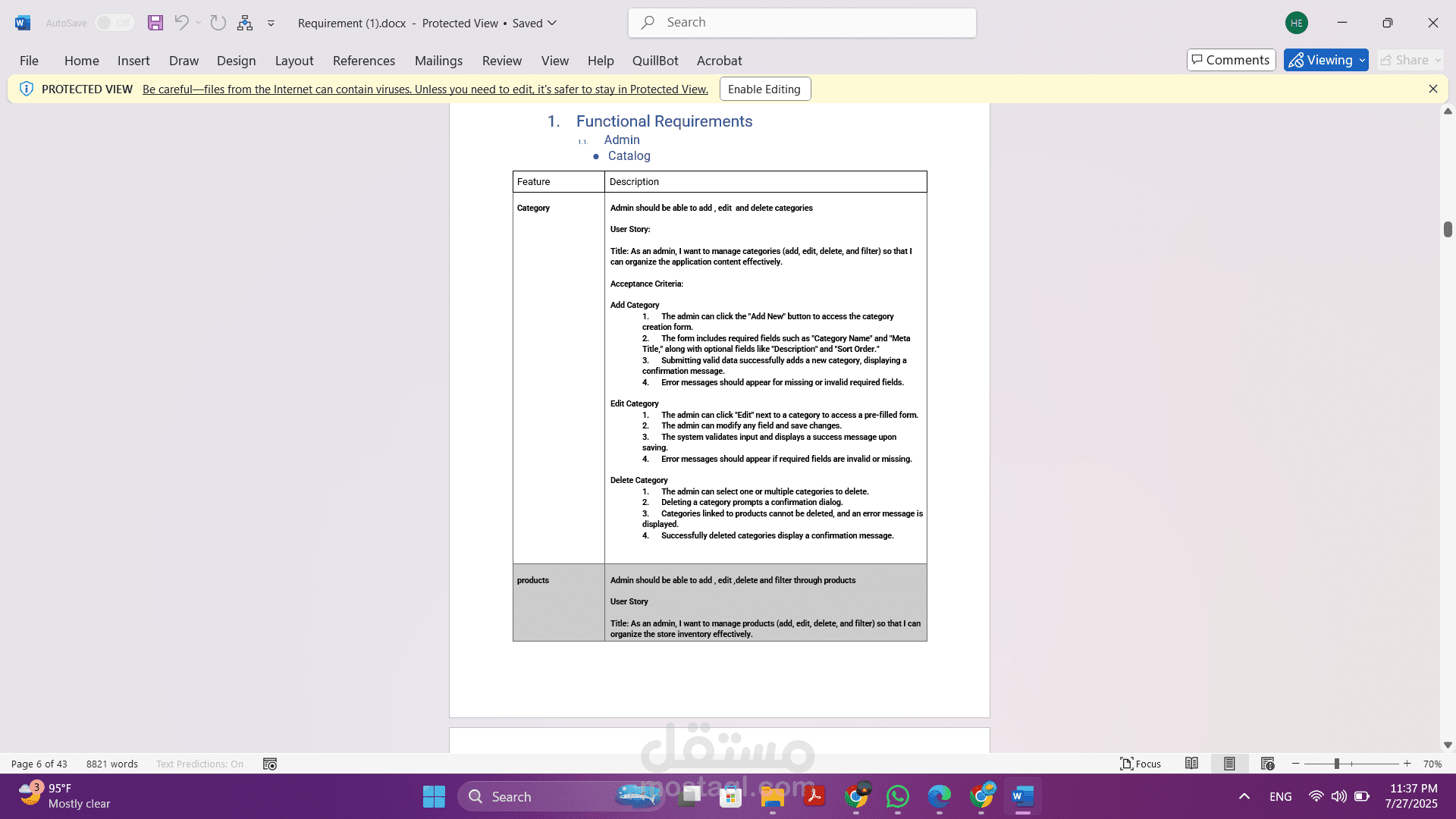
Task: Click the taskbar Search box
Action: [561, 797]
